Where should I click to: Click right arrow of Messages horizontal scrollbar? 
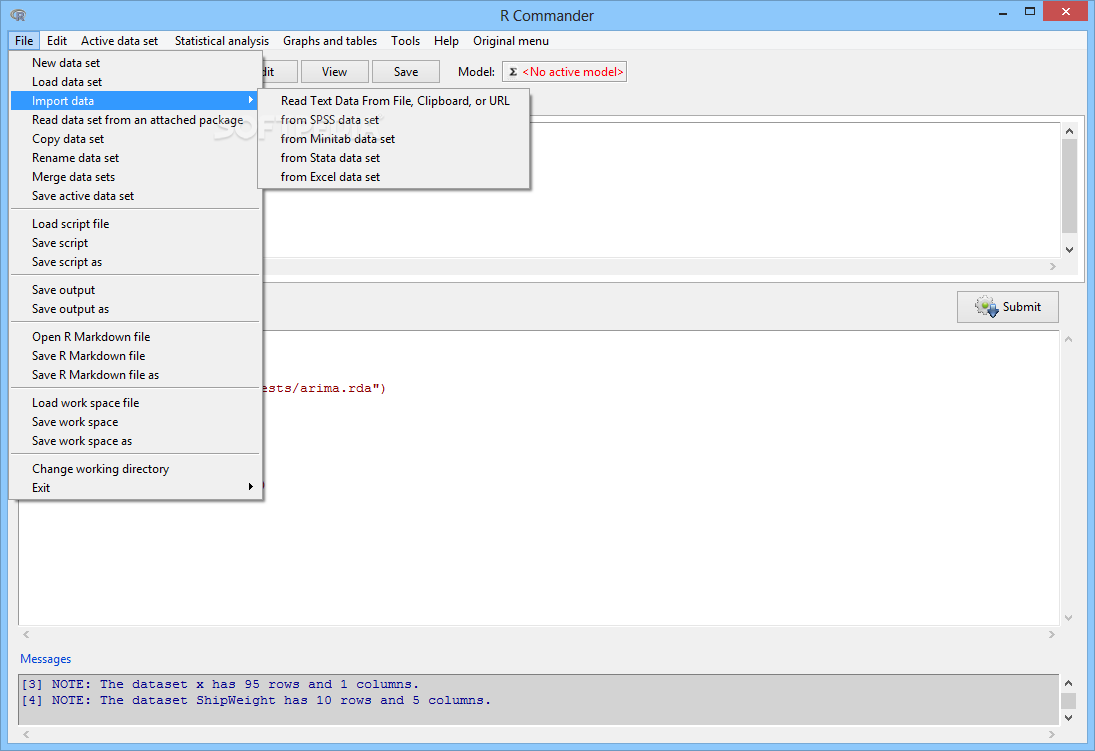click(x=1052, y=734)
